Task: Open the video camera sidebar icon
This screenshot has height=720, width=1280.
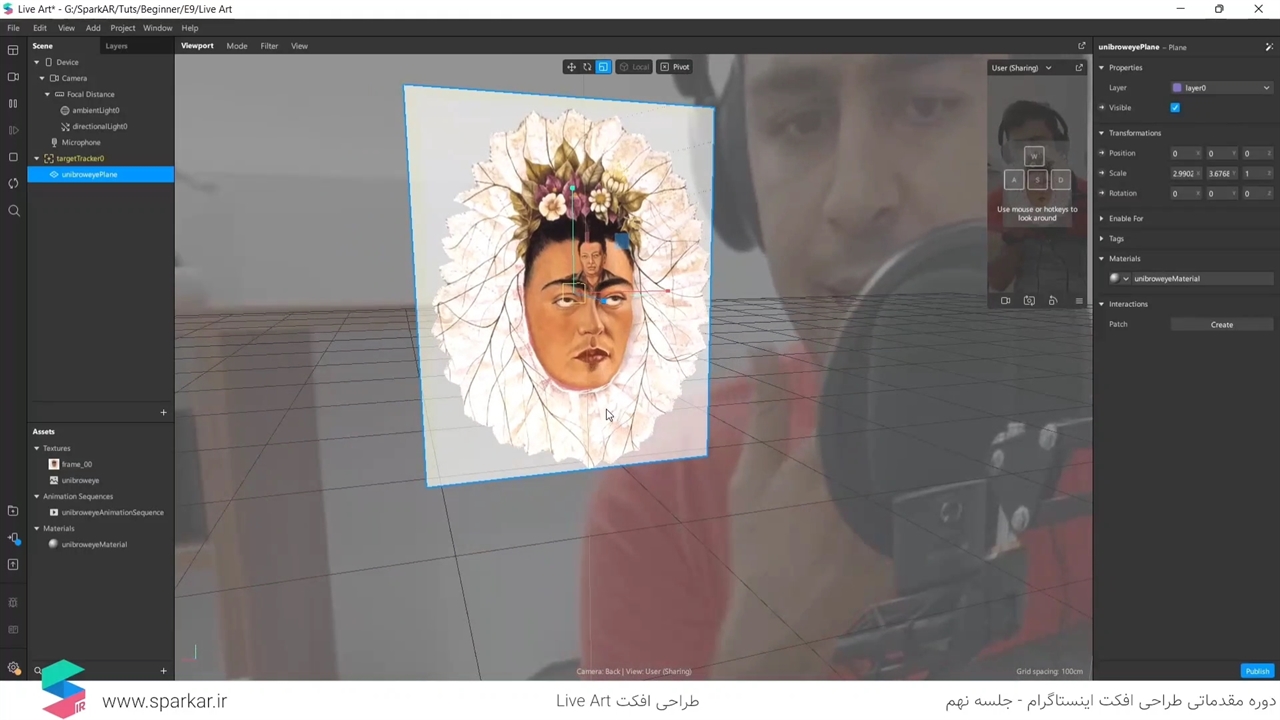Action: coord(13,77)
